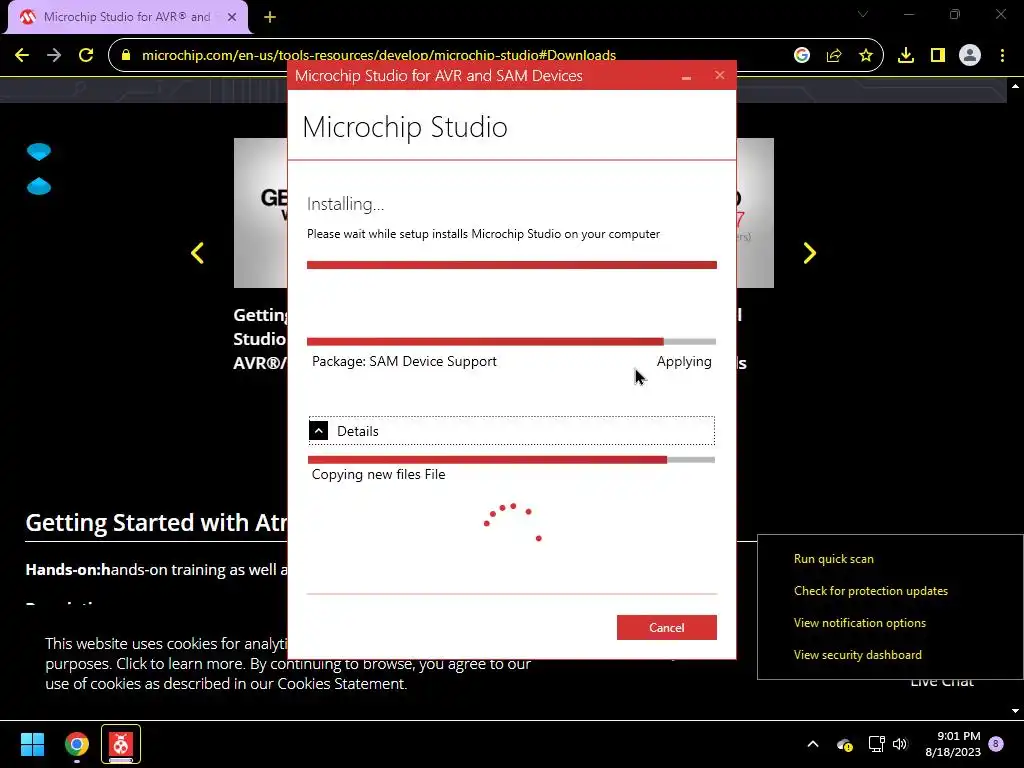The image size is (1024, 768).
Task: Open the volume speaker tray icon
Action: [900, 744]
